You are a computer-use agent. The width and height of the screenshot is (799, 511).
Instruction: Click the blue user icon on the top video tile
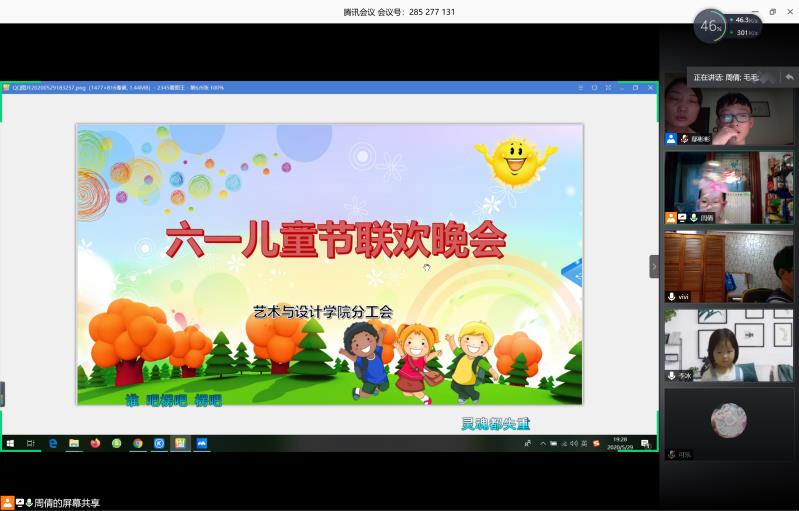671,139
